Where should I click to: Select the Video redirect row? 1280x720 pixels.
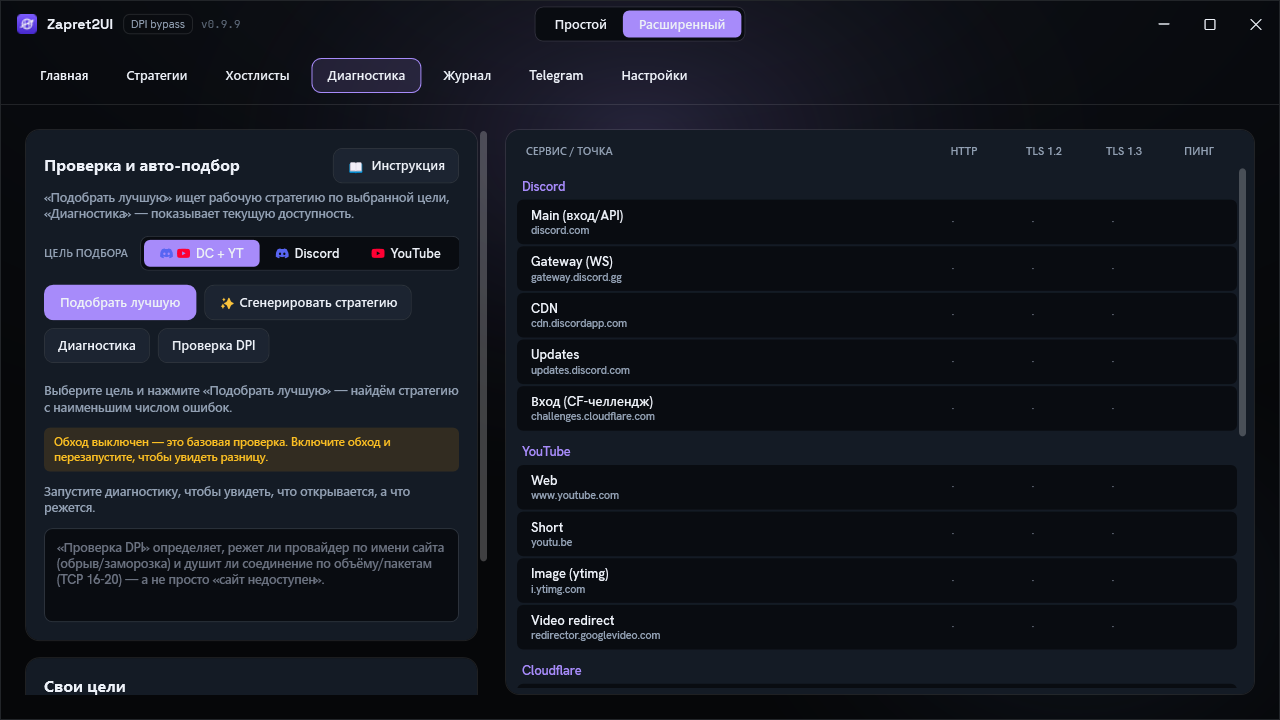[x=877, y=627]
